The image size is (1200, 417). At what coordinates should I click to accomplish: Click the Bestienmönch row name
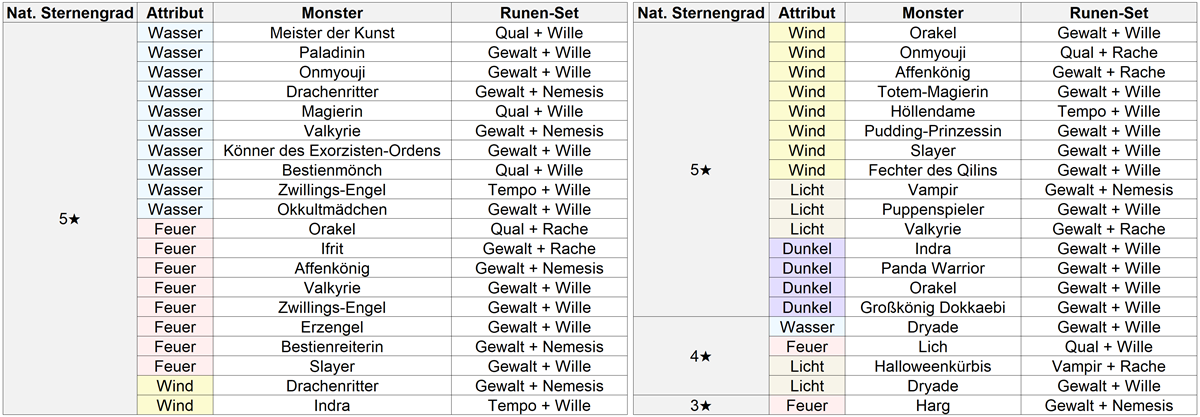pos(332,170)
